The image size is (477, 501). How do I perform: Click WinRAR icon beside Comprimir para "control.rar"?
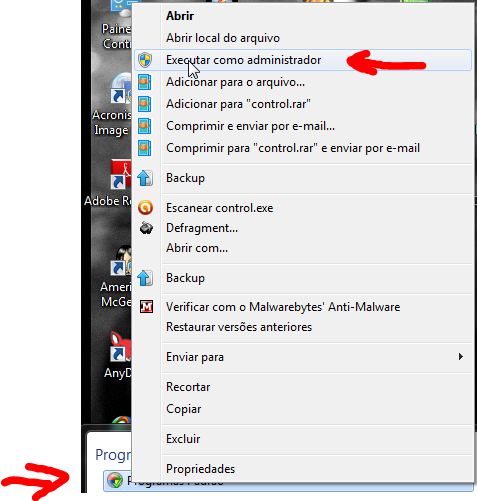[145, 148]
